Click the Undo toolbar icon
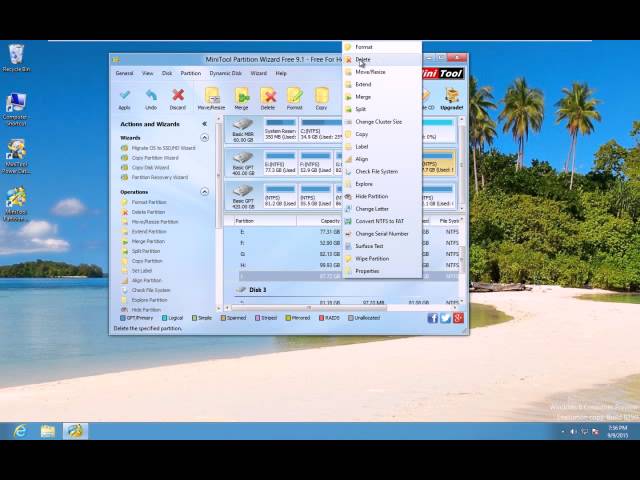 coord(151,99)
